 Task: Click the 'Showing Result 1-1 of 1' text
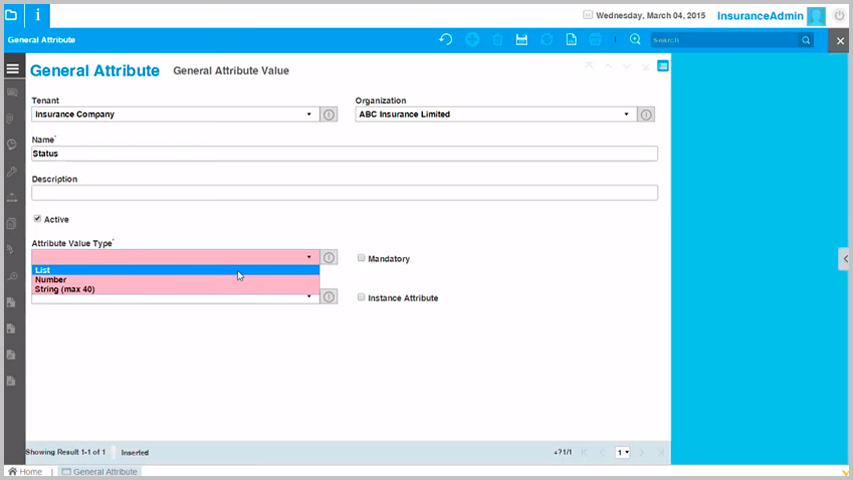pos(65,452)
